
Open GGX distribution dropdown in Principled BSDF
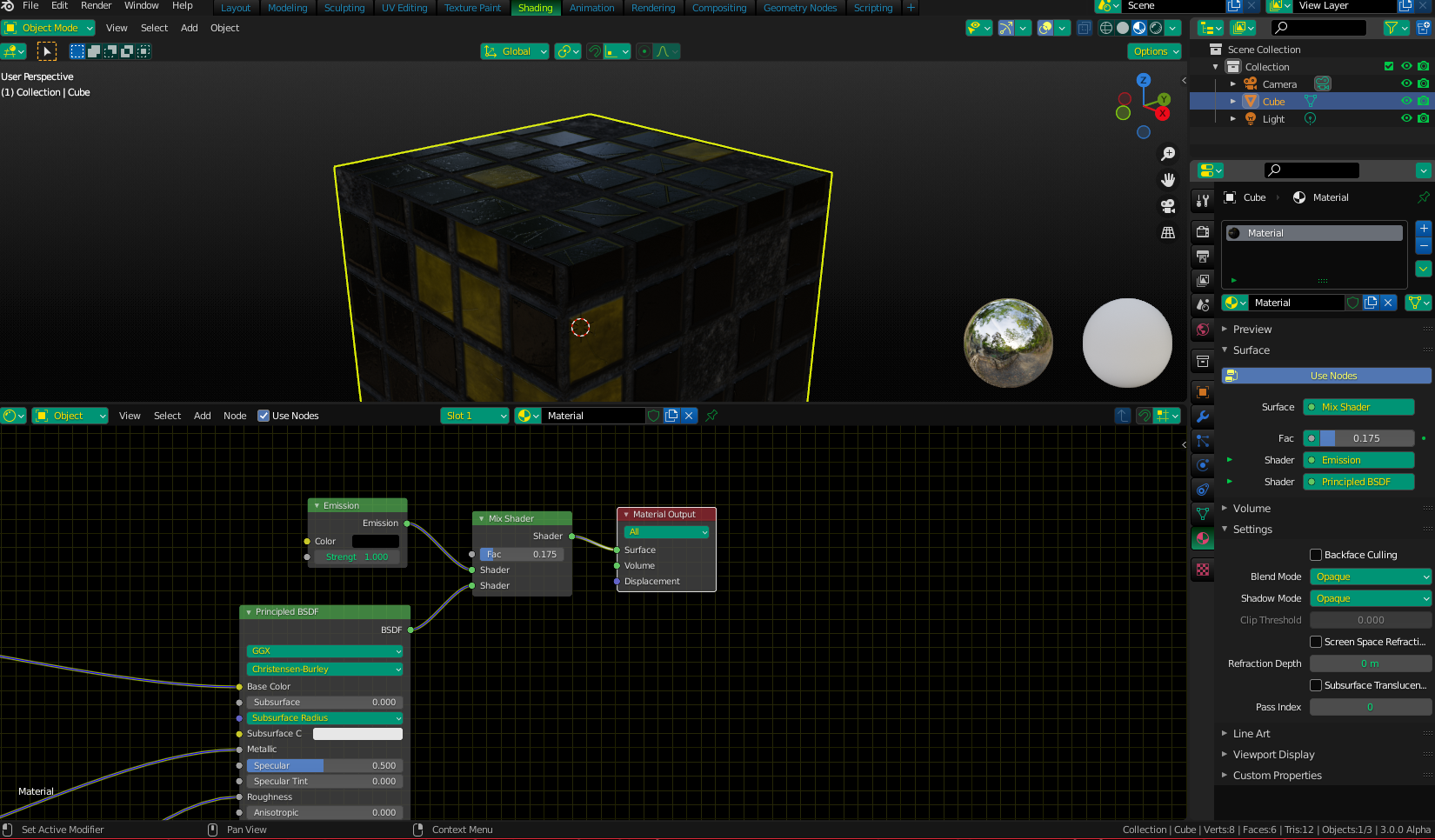[325, 651]
